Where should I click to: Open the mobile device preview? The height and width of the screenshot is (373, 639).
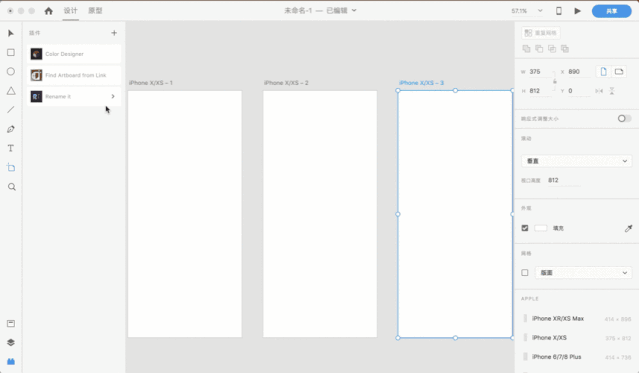559,11
